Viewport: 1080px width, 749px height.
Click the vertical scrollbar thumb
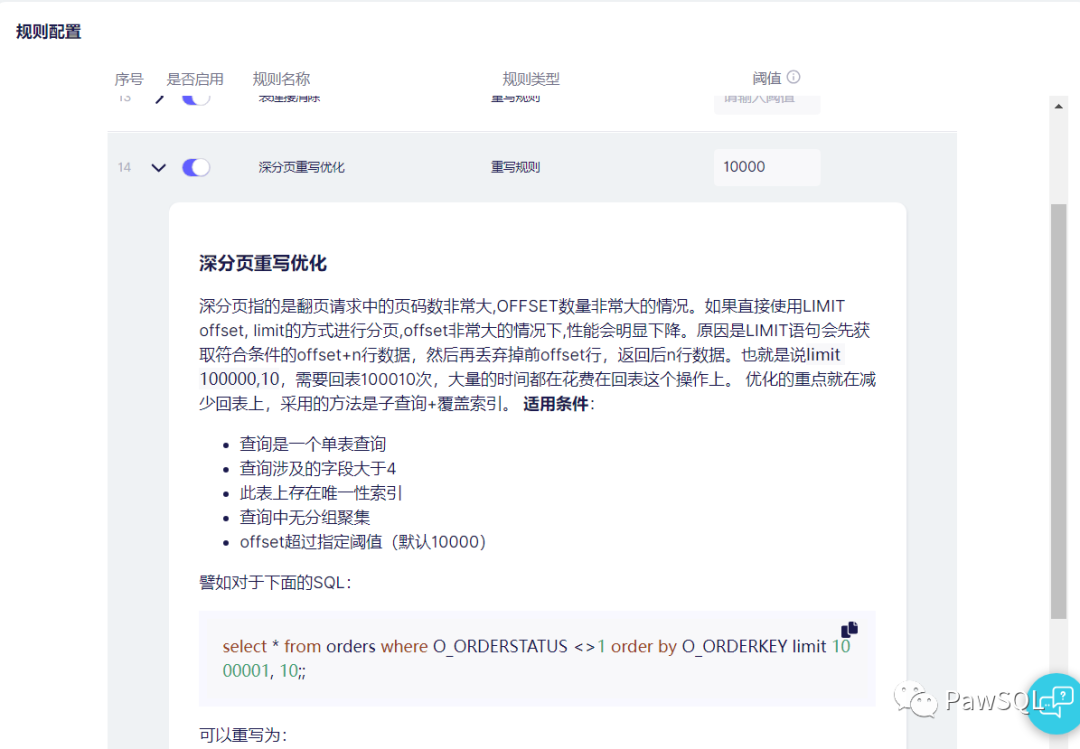point(1059,410)
